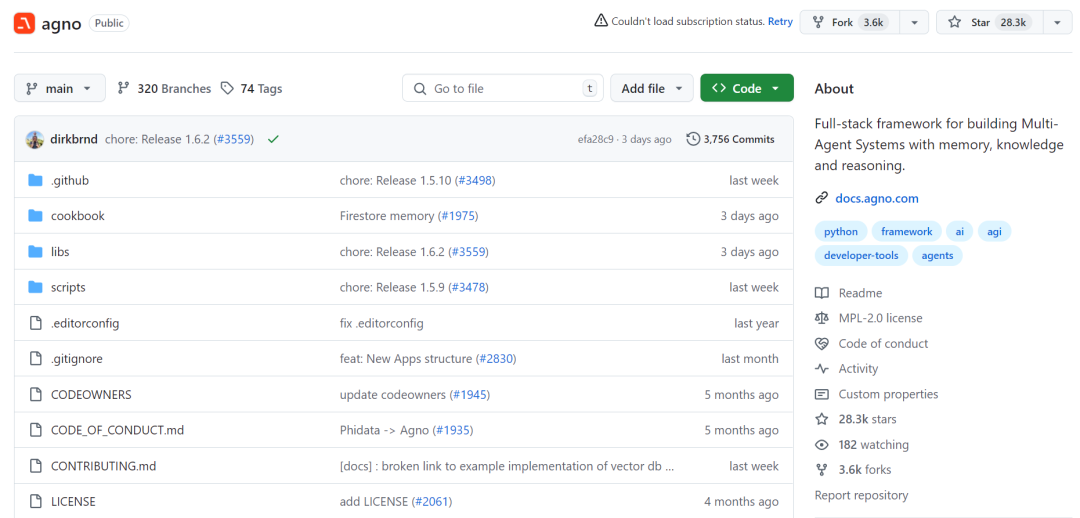Screen dimensions: 1080x518
Task: Click the .gitignore file icon
Action: (36, 359)
